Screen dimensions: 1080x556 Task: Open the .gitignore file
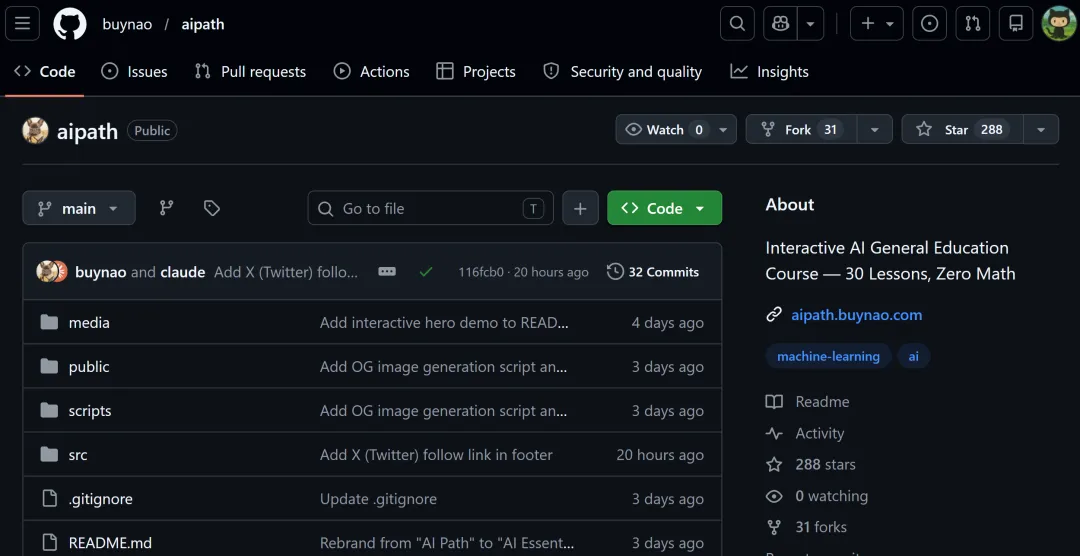(x=101, y=499)
